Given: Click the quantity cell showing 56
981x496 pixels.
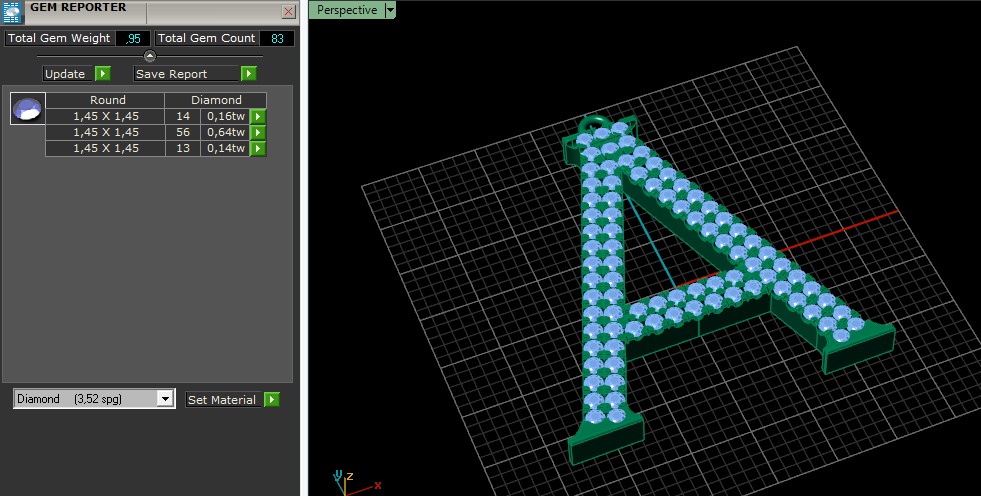Looking at the screenshot, I should (x=183, y=133).
